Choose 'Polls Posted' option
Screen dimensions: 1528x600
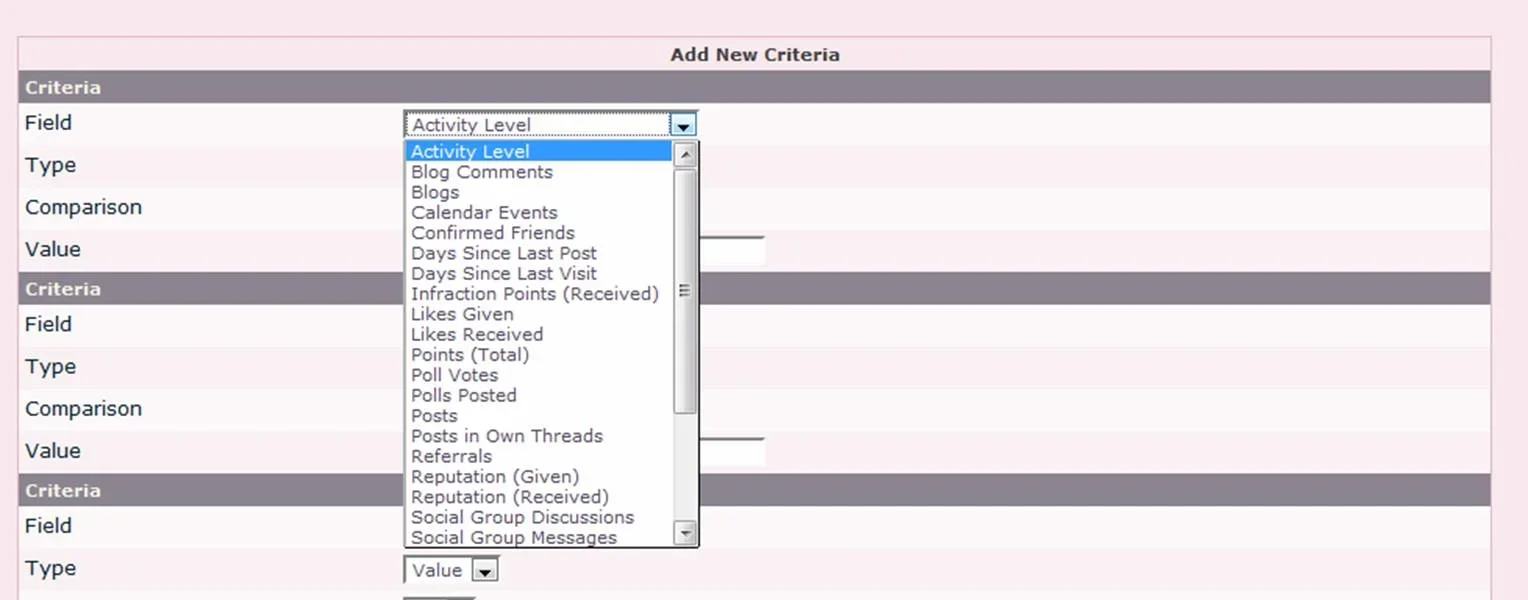tap(539, 395)
